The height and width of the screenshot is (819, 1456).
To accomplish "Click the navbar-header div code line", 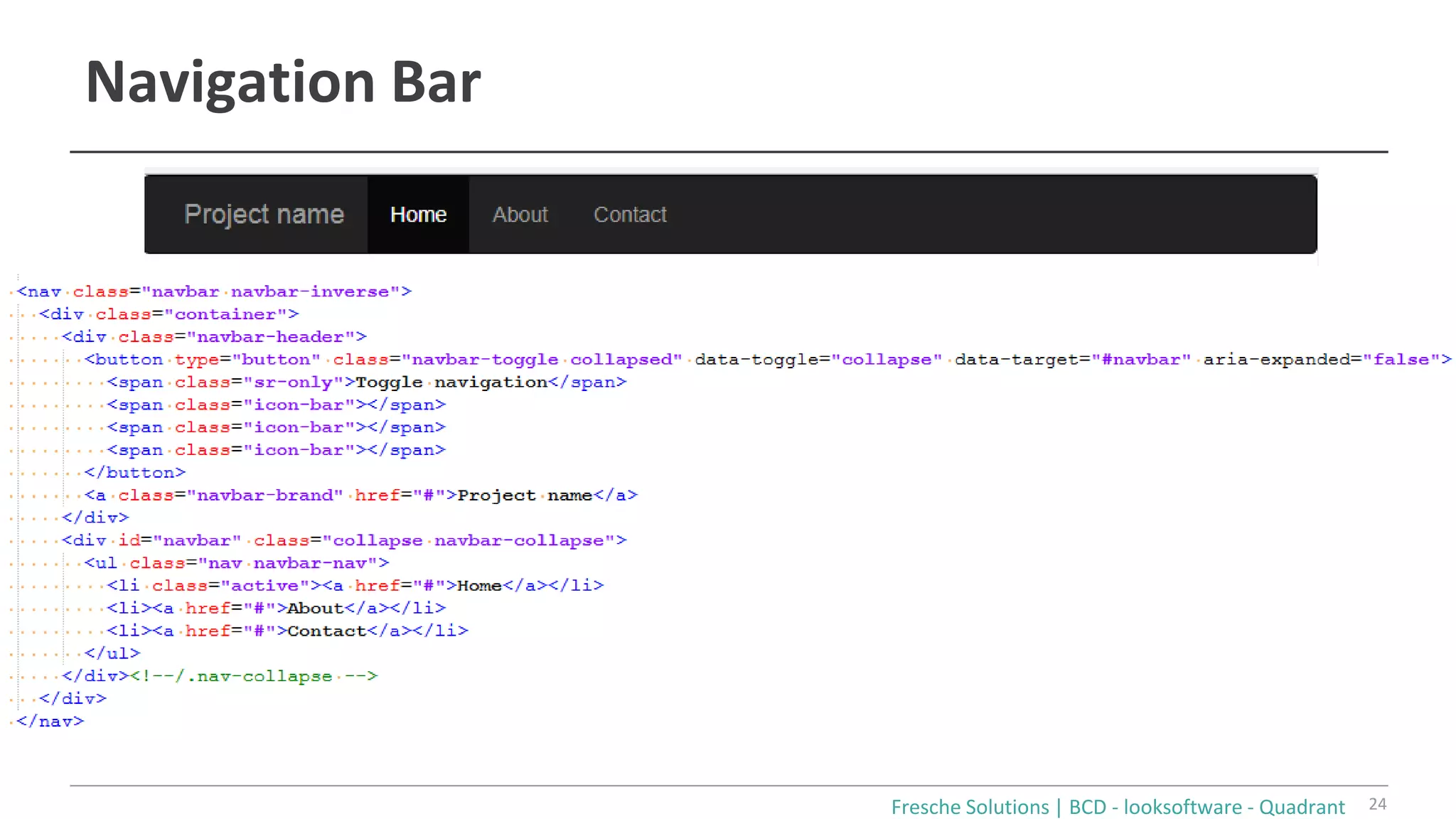I will [213, 337].
